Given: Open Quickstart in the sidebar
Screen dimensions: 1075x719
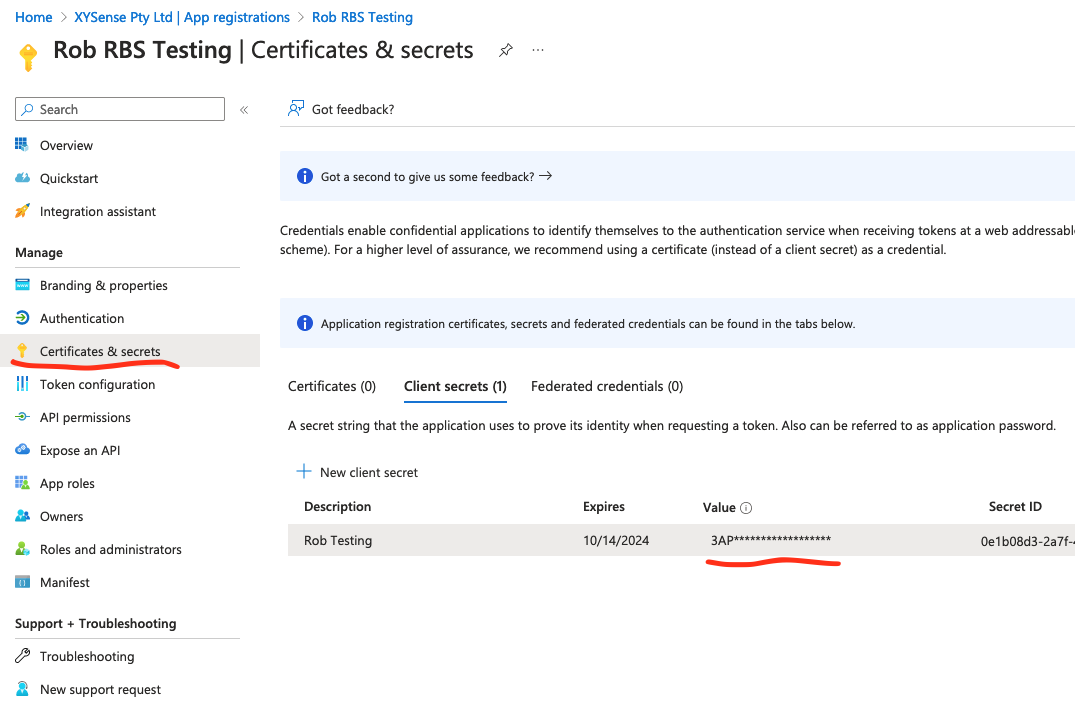Looking at the screenshot, I should (x=69, y=178).
